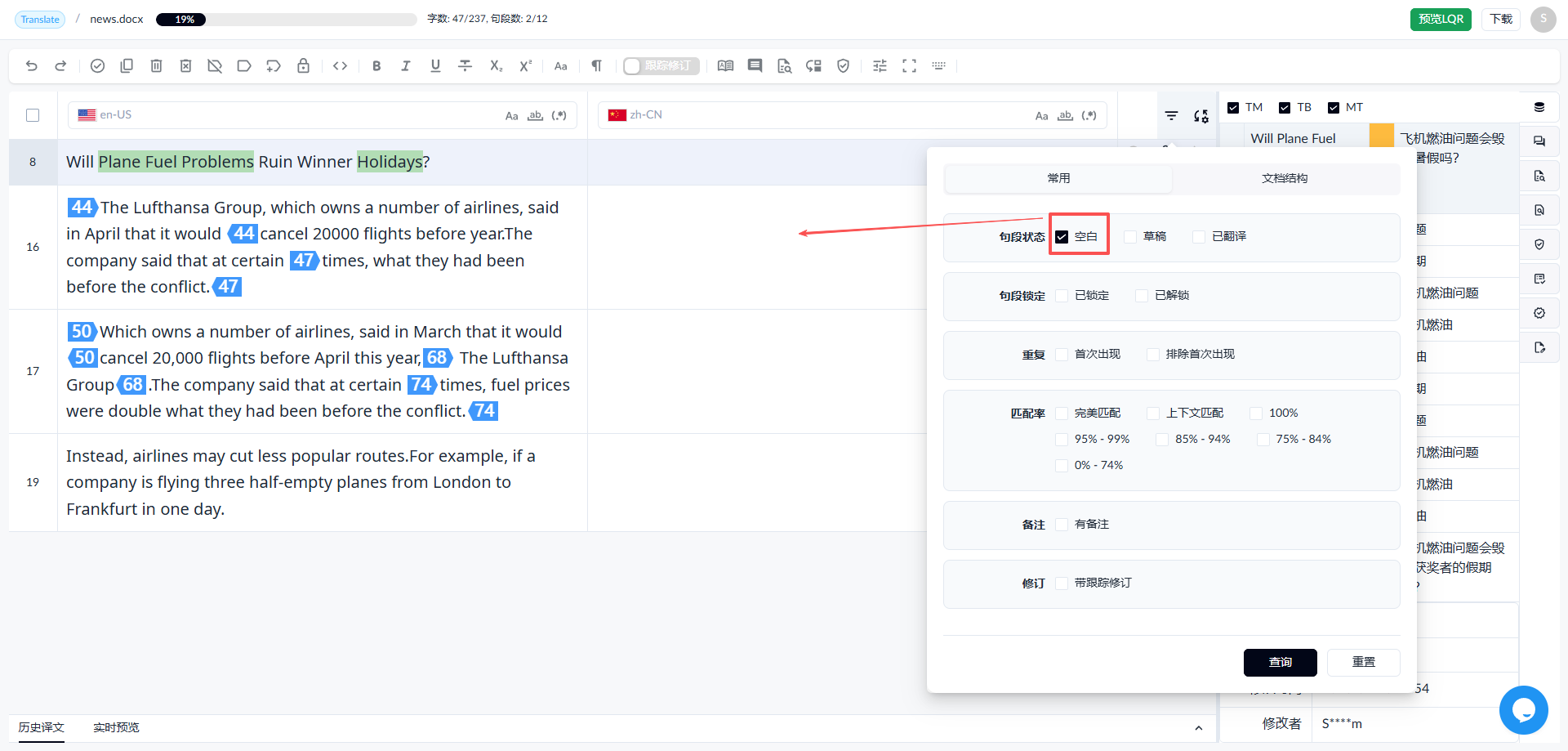The height and width of the screenshot is (751, 1568).
Task: Apply strikethrough formatting
Action: 465,66
